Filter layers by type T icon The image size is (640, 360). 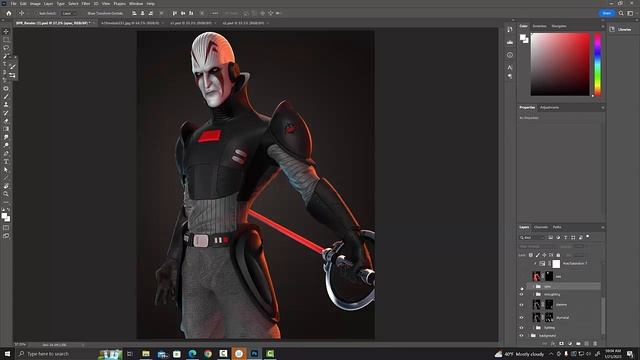click(x=565, y=238)
